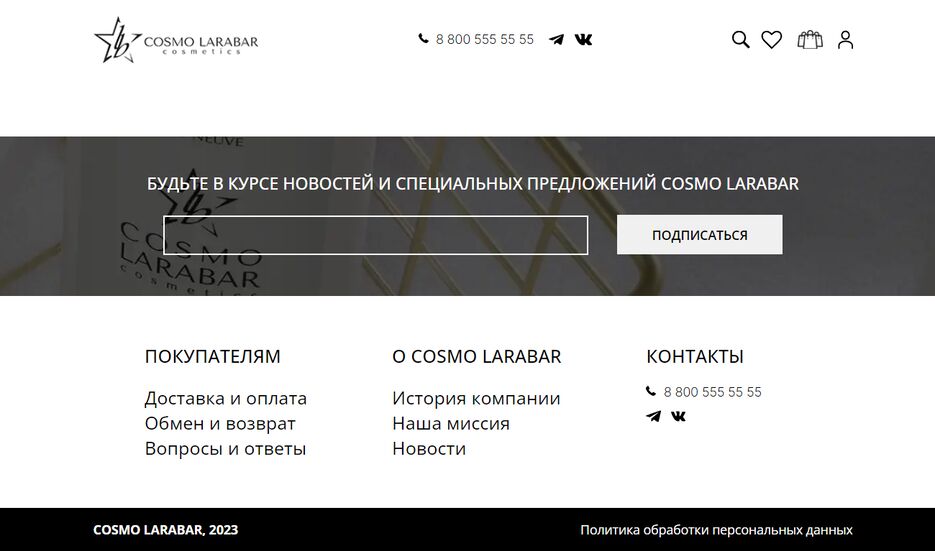Go to Обмен и возврат page
The height and width of the screenshot is (551, 935).
(x=220, y=423)
